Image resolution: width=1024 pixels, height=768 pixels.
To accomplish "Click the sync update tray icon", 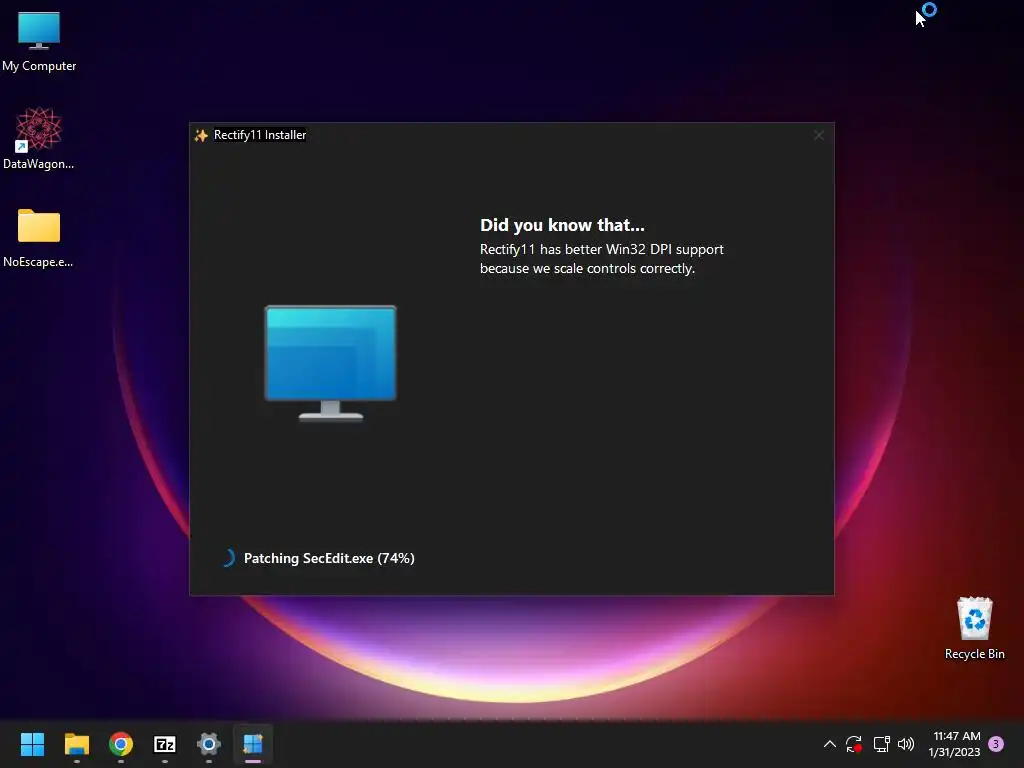I will [854, 744].
